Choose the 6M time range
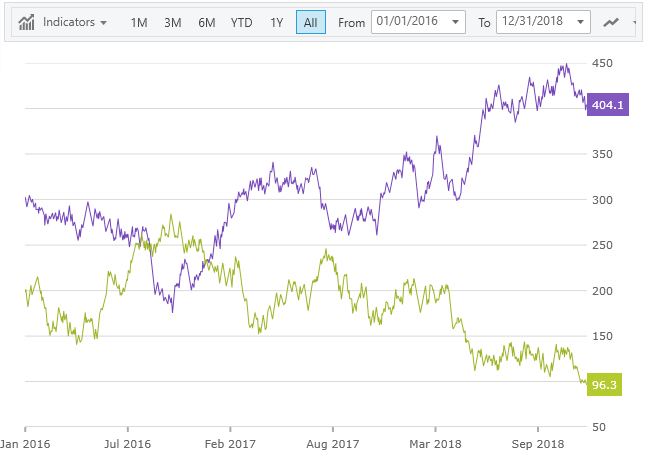 click(x=206, y=22)
